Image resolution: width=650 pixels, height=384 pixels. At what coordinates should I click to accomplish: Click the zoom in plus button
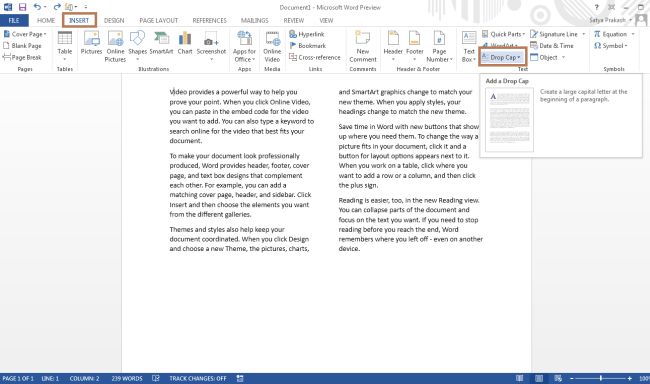click(629, 378)
